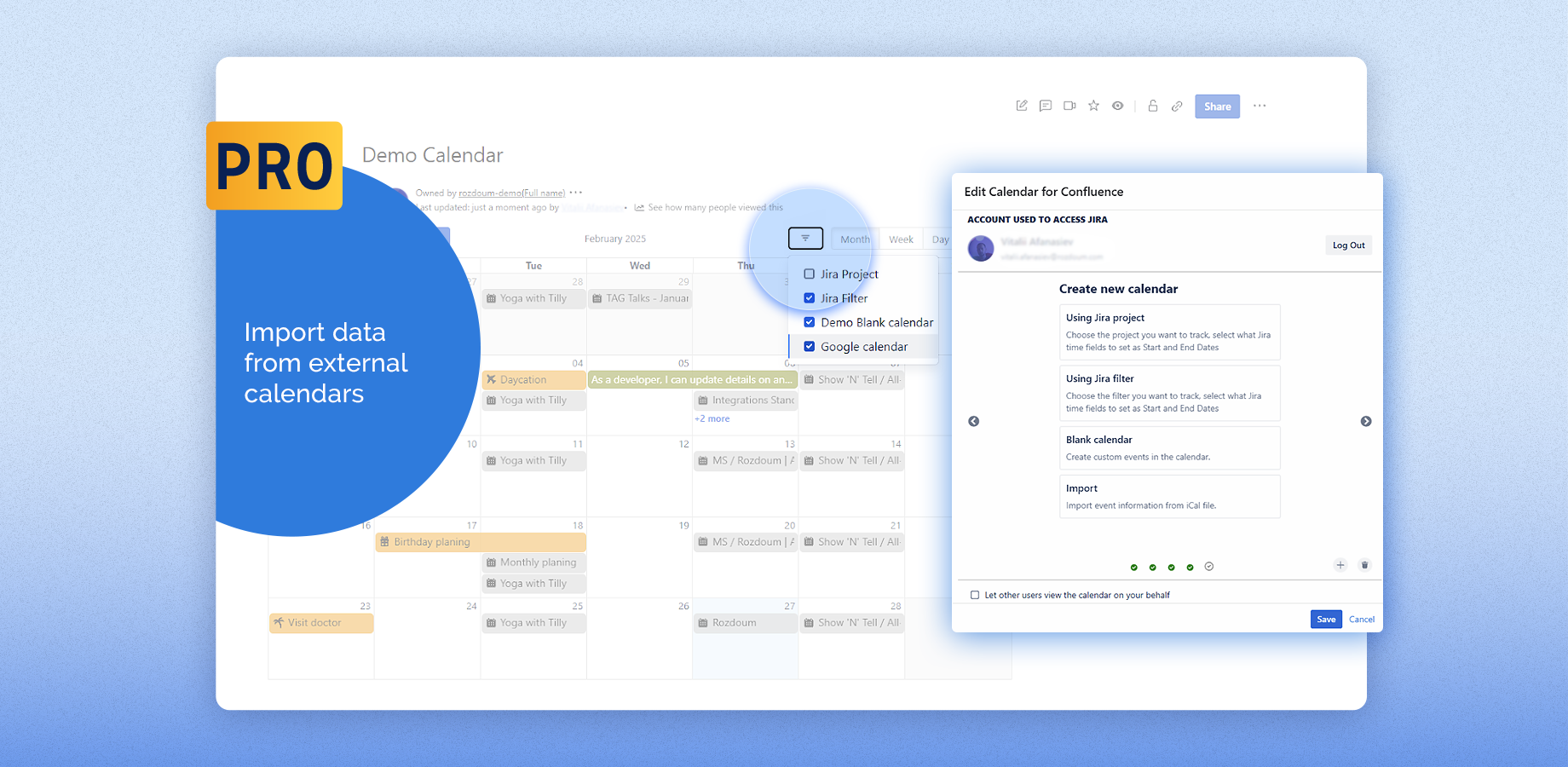Go to previous calendar with left arrow
1568x767 pixels.
[974, 421]
